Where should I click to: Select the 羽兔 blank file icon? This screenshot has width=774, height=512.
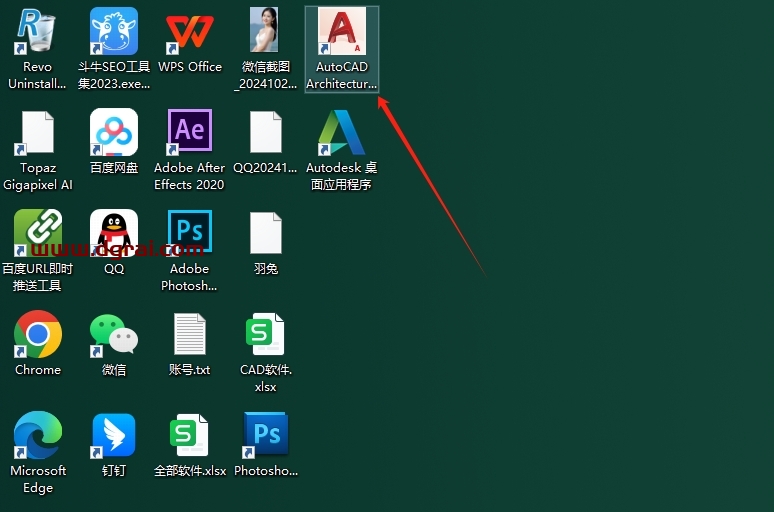(266, 233)
